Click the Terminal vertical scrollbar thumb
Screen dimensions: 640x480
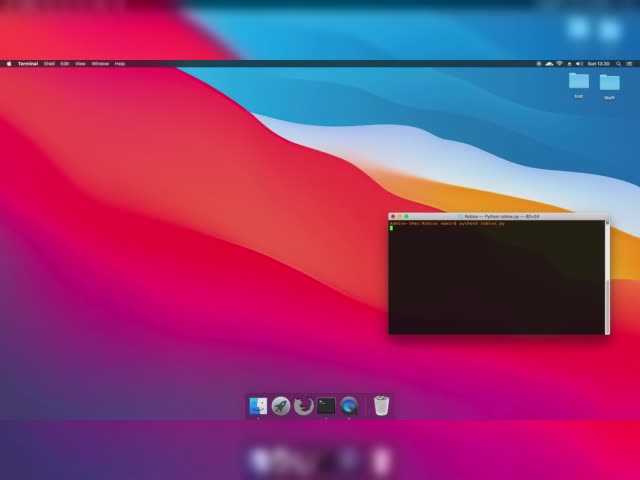click(607, 306)
